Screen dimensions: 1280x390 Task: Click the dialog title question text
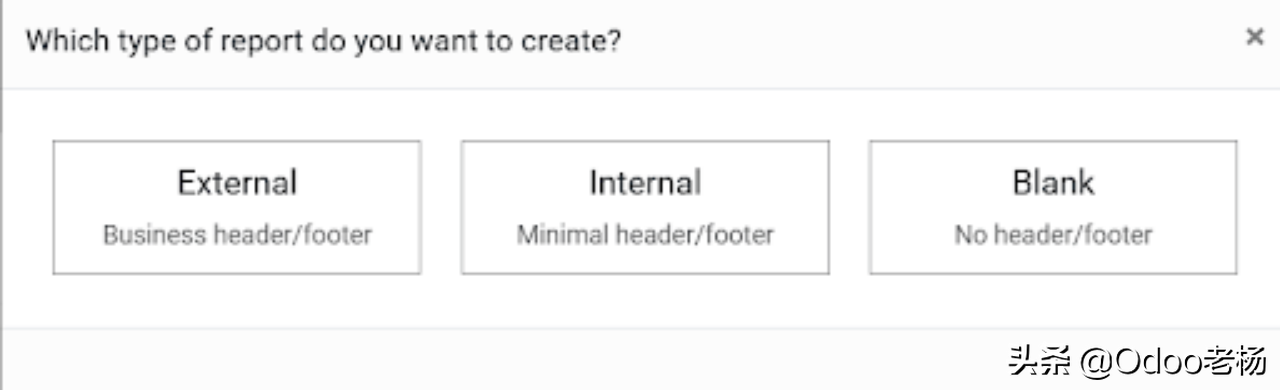(322, 42)
